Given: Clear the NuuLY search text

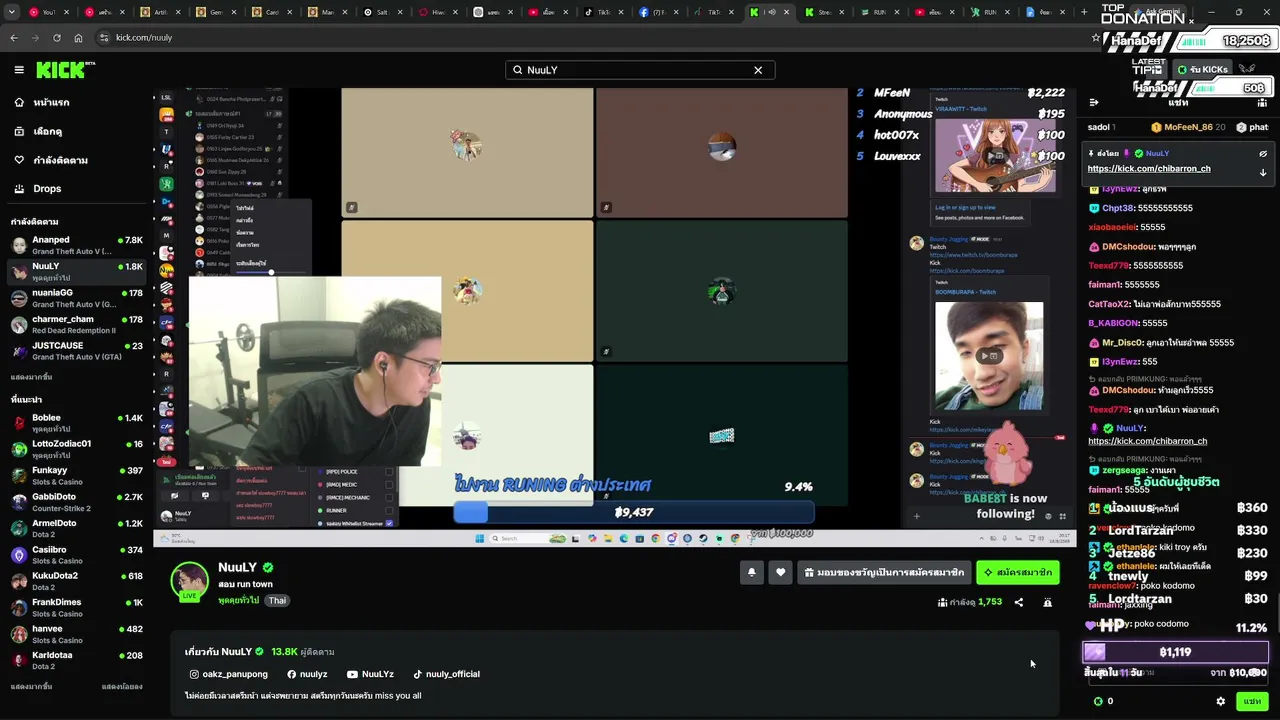Looking at the screenshot, I should click(758, 70).
